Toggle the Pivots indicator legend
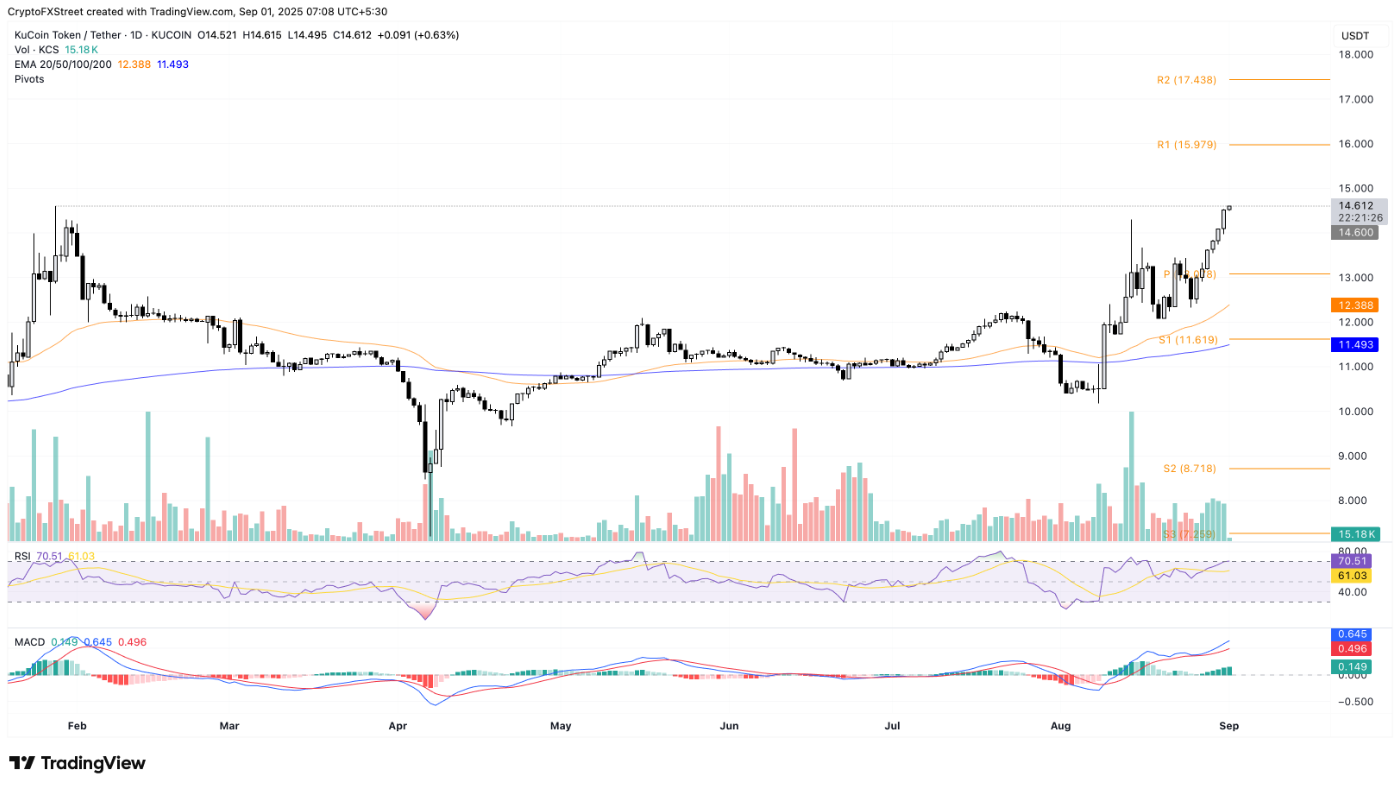 click(28, 78)
